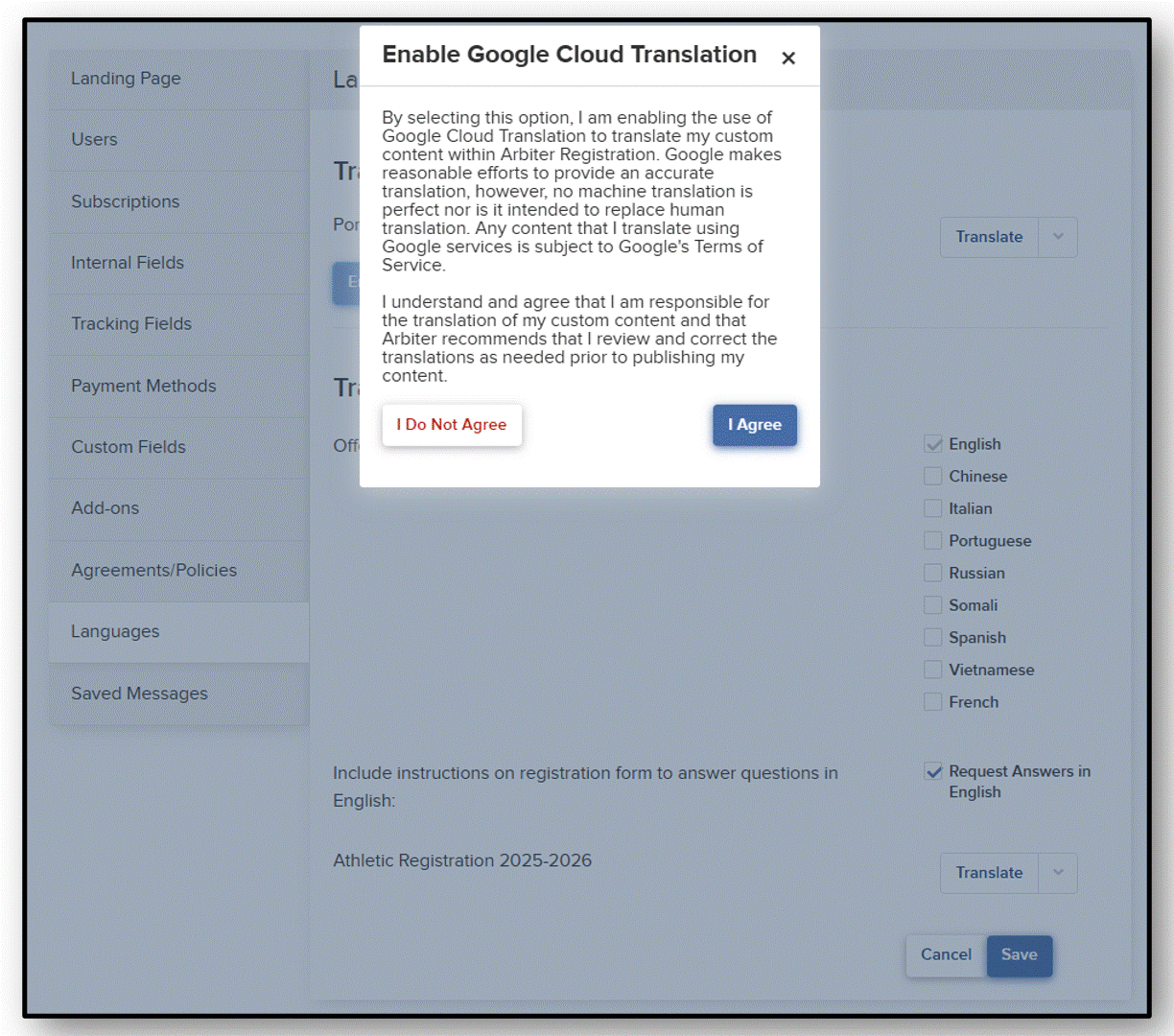Click the upper Translate button
1174x1036 pixels.
point(989,237)
